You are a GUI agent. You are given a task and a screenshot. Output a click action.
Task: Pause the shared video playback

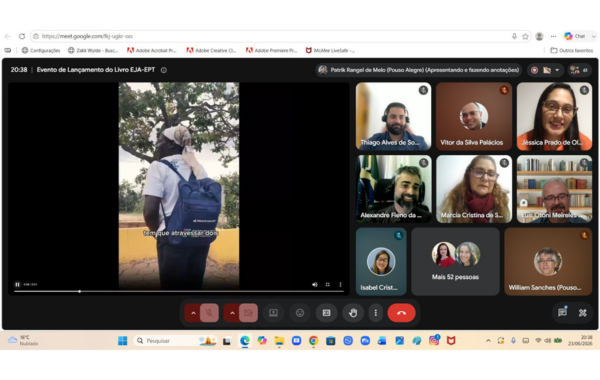(x=17, y=284)
